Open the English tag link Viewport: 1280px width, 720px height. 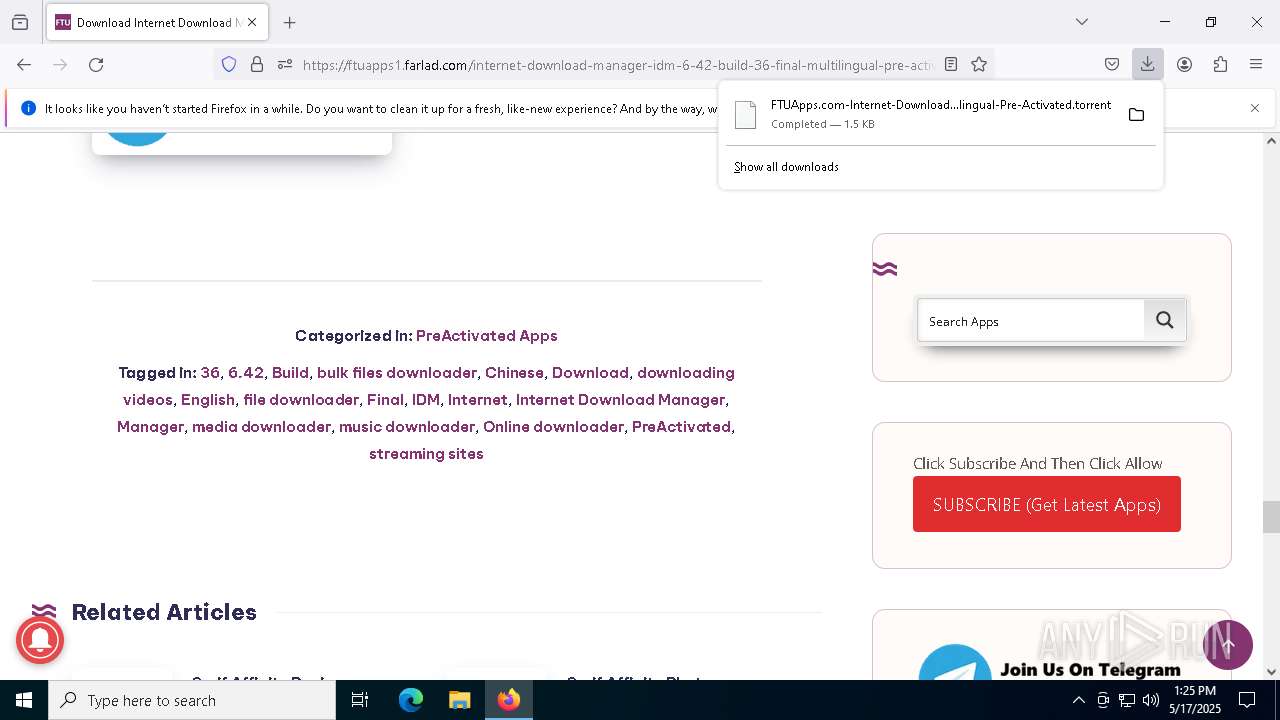point(208,400)
